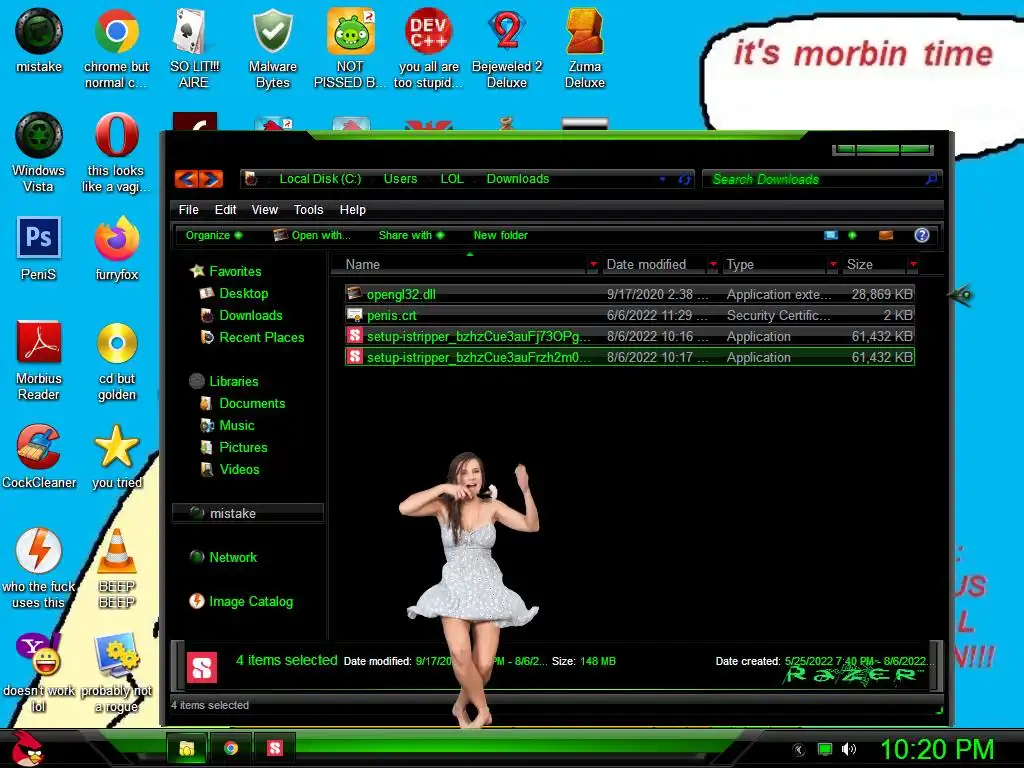Viewport: 1024px width, 768px height.
Task: Launch Zuma Deluxe desktop icon
Action: [584, 49]
